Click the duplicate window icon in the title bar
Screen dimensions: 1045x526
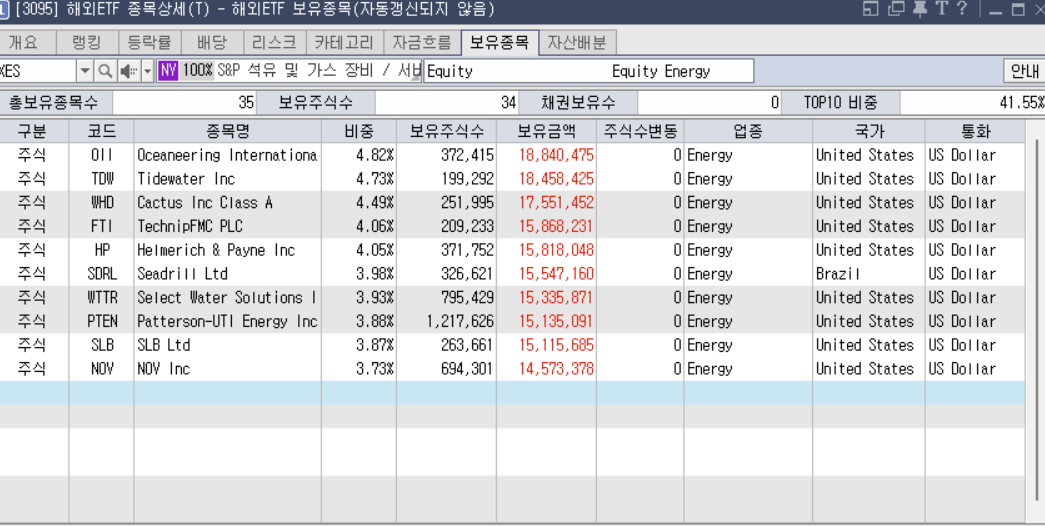click(896, 9)
